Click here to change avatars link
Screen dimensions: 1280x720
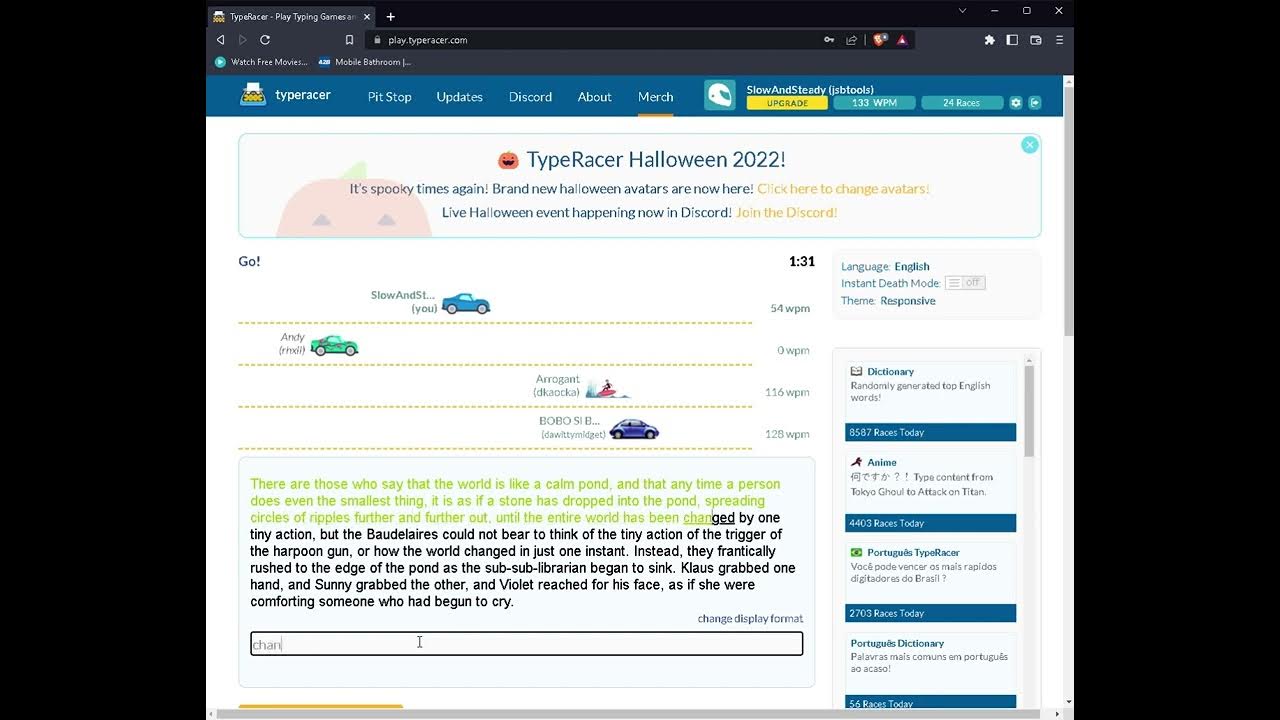coord(843,188)
